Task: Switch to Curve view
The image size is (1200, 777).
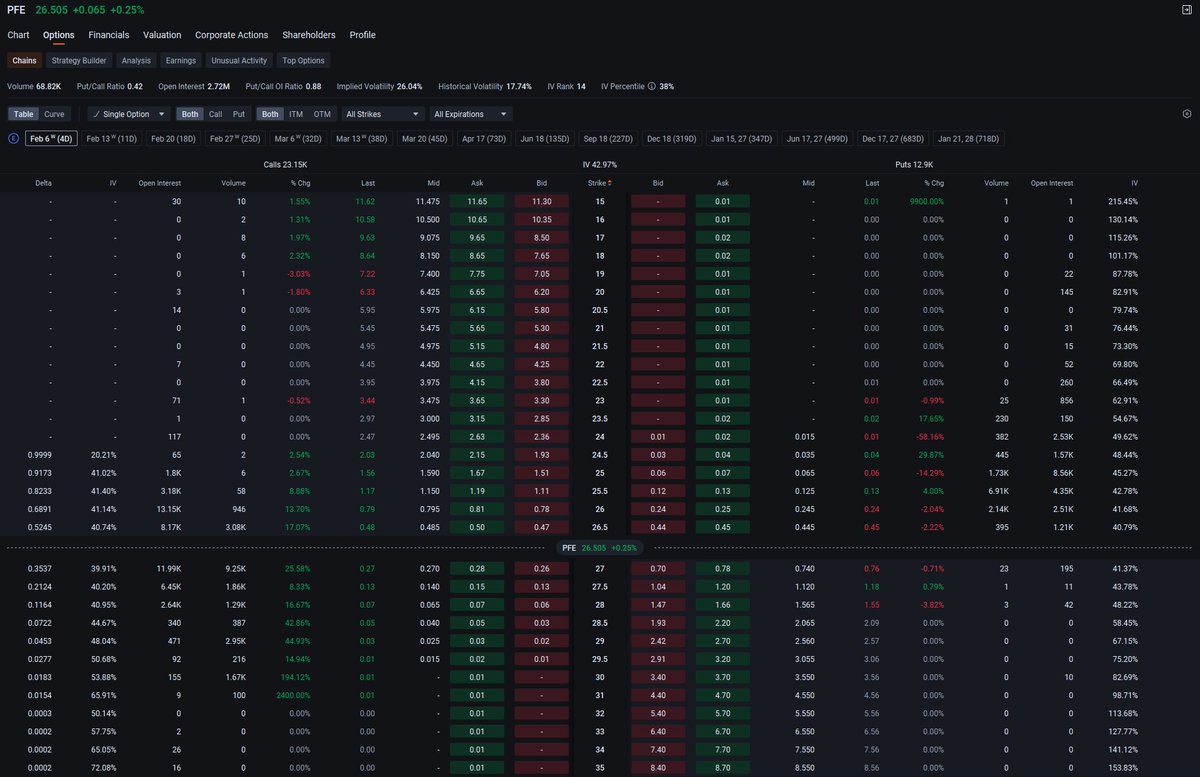Action: click(x=54, y=114)
